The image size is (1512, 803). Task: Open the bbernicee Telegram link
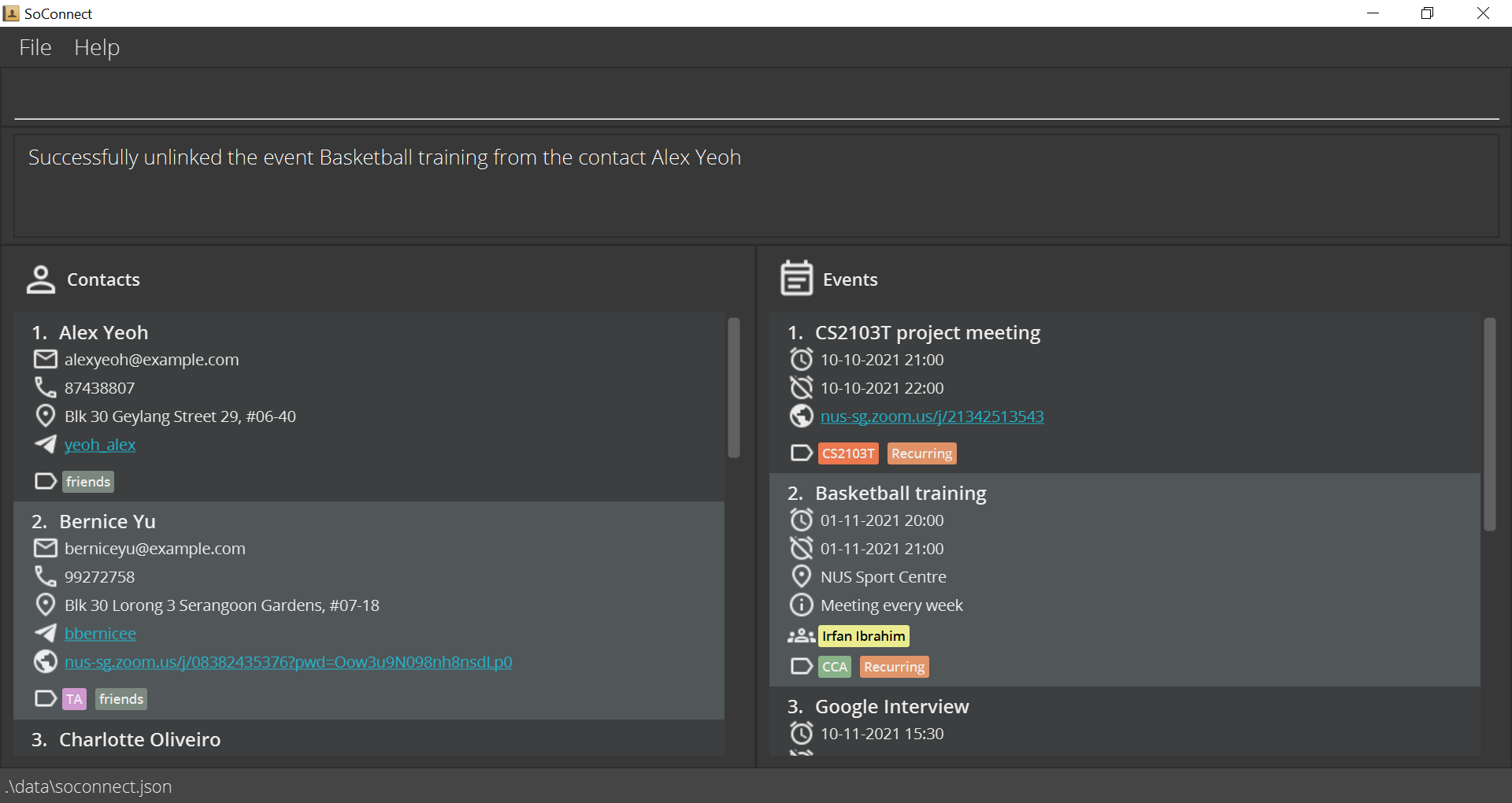[x=100, y=634]
